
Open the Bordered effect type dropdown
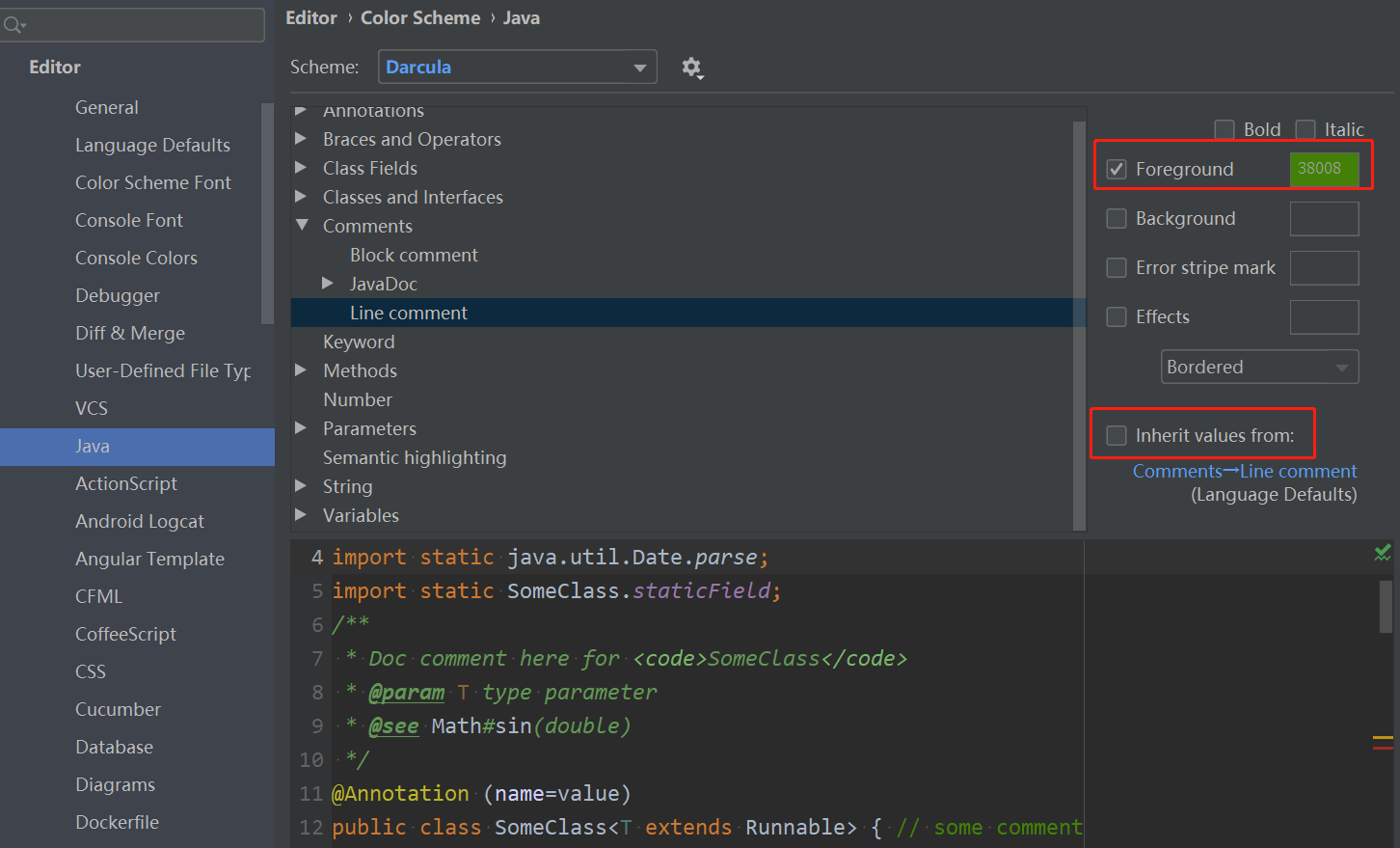tap(1260, 367)
